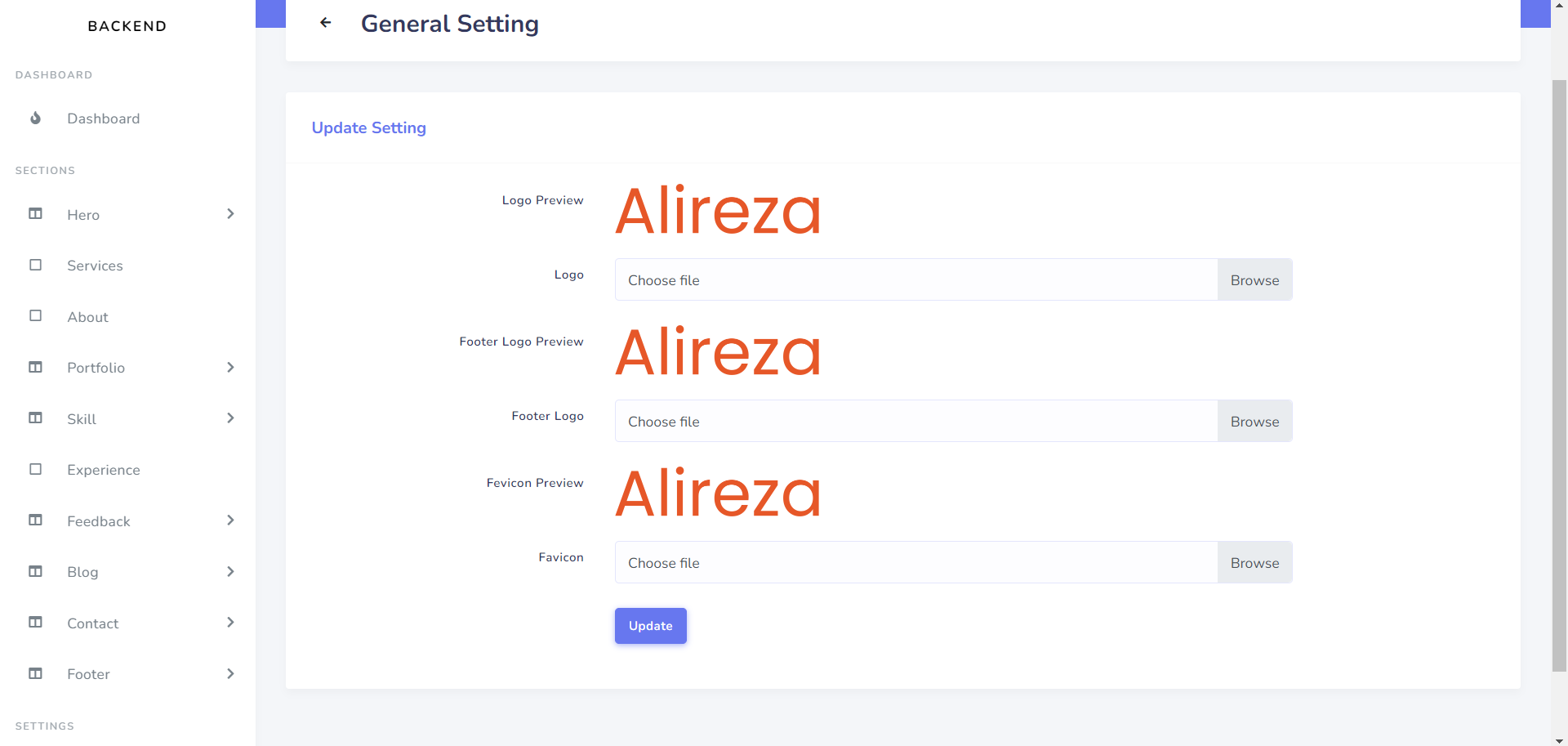Viewport: 1568px width, 746px height.
Task: Click the Blog layout icon
Action: coord(36,571)
